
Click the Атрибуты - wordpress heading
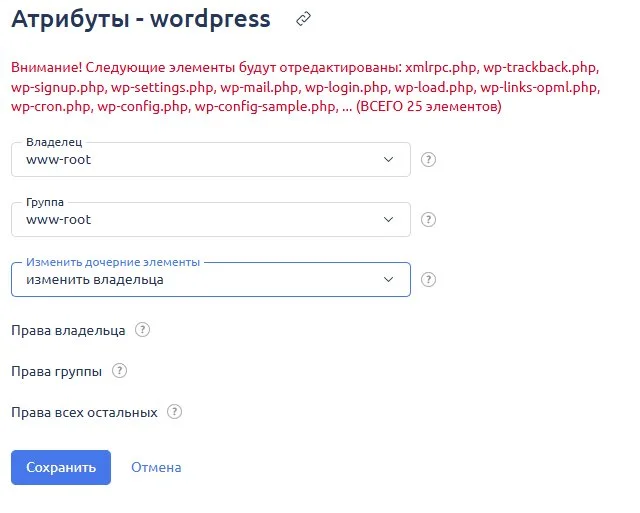(x=141, y=19)
